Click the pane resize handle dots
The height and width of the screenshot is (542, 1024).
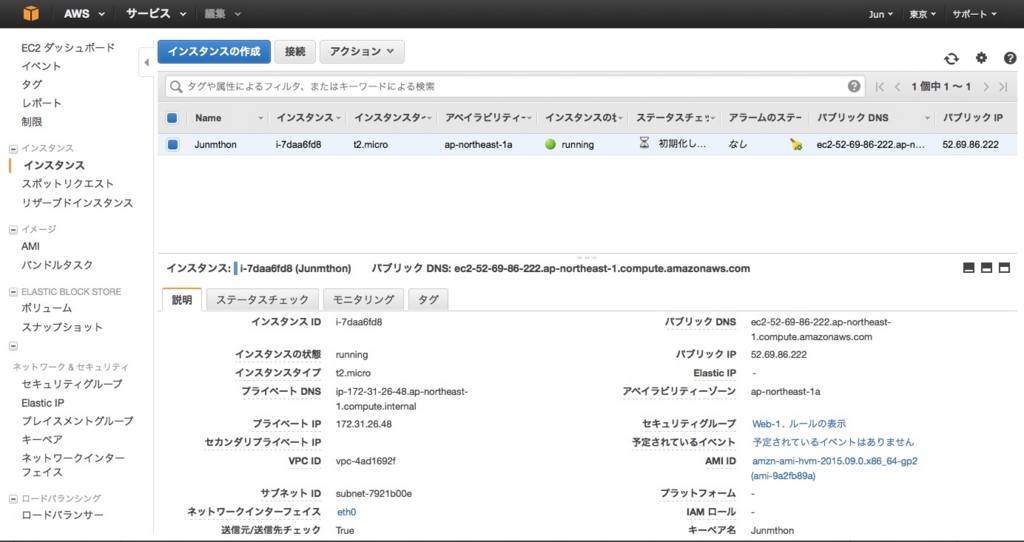tap(586, 258)
